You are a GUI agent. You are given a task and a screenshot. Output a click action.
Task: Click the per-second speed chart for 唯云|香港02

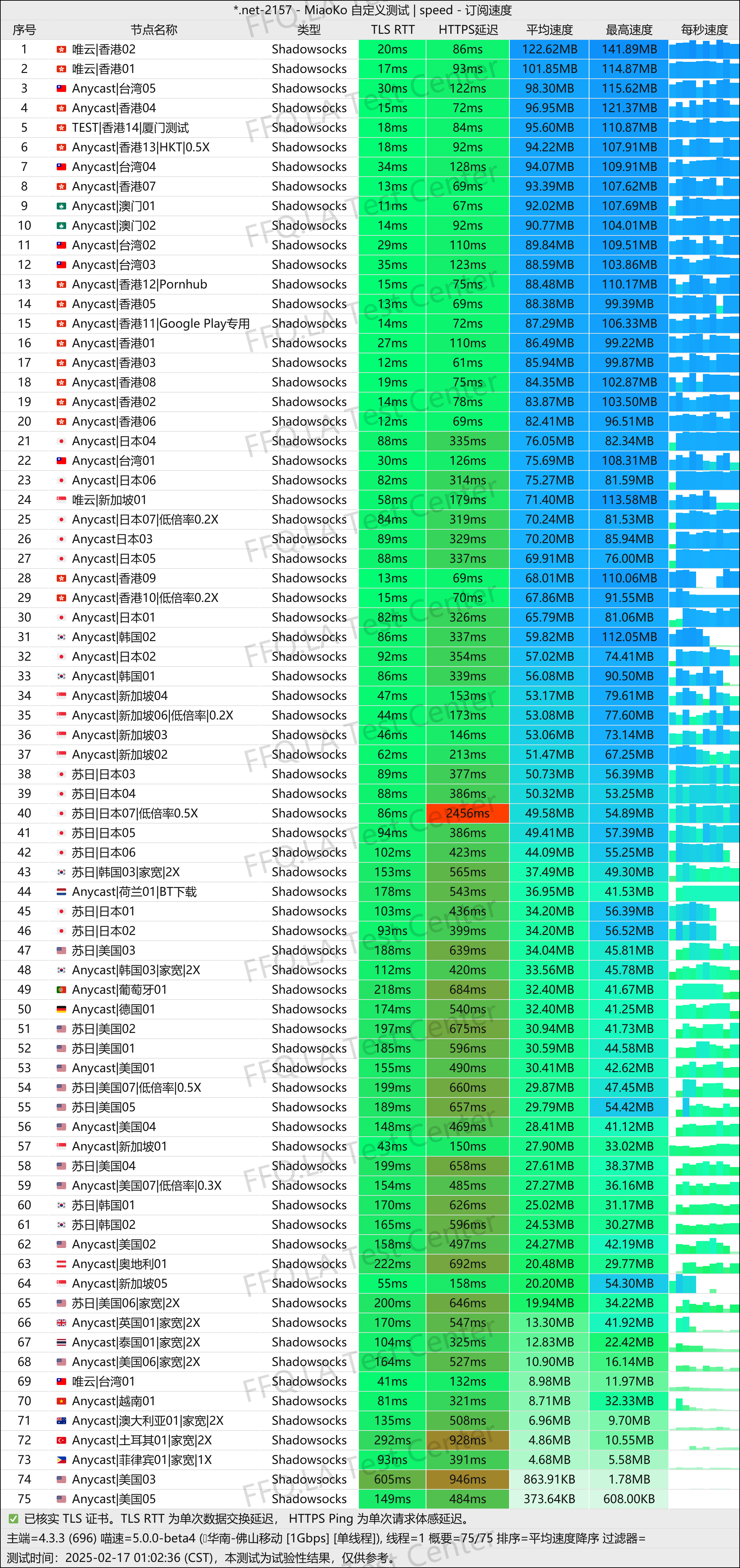tap(704, 49)
